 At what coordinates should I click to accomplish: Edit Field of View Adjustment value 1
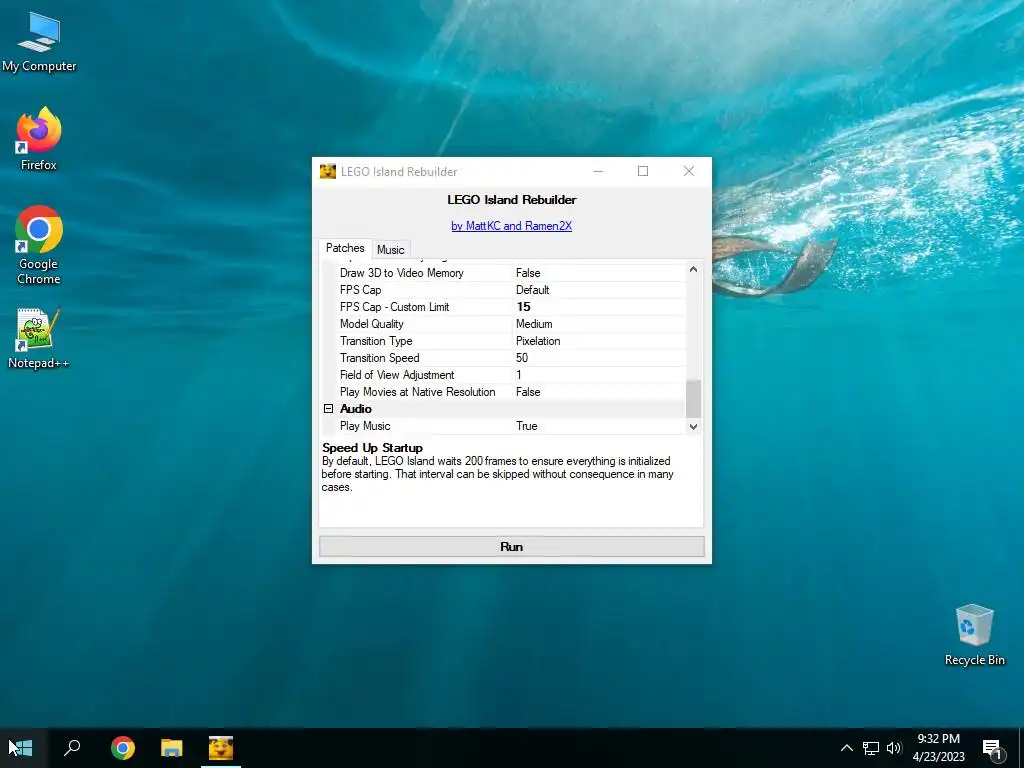599,375
